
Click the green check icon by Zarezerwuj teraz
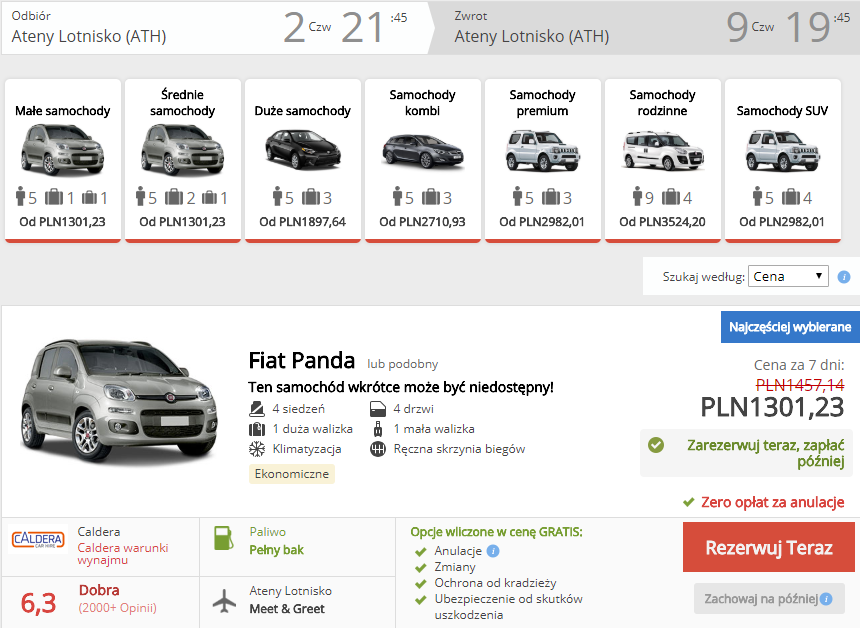[x=655, y=445]
